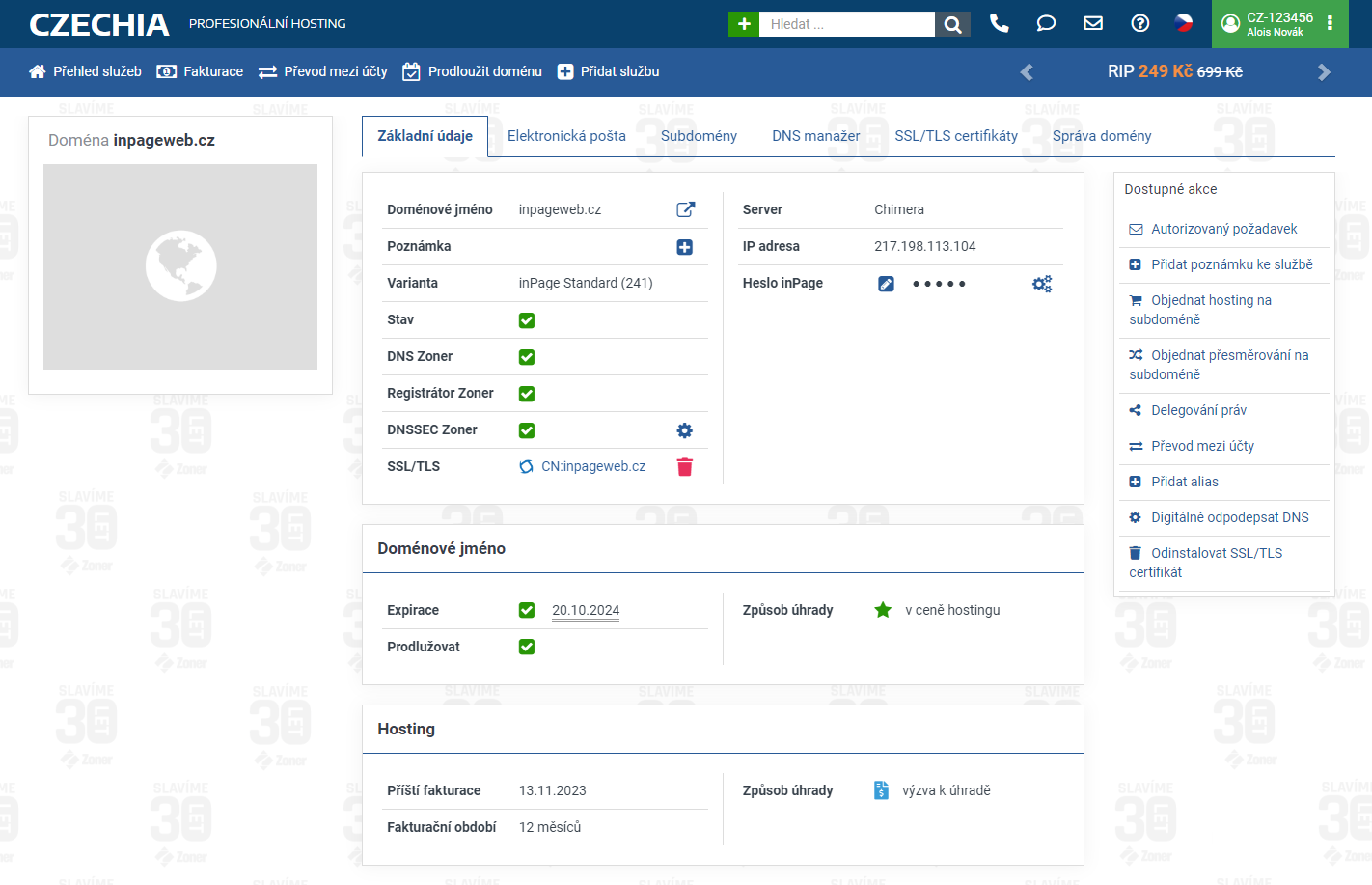The image size is (1372, 885).
Task: Click the CZECHIA logo
Action: click(x=99, y=24)
